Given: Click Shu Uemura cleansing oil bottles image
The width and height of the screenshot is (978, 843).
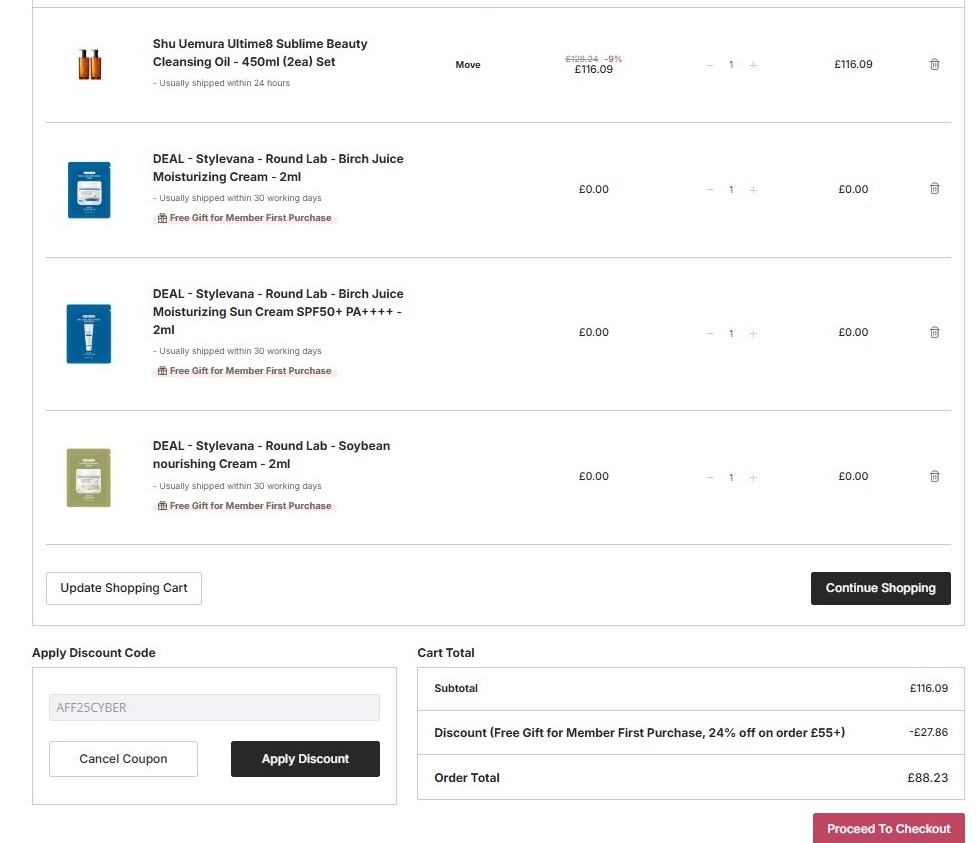Looking at the screenshot, I should pos(89,65).
